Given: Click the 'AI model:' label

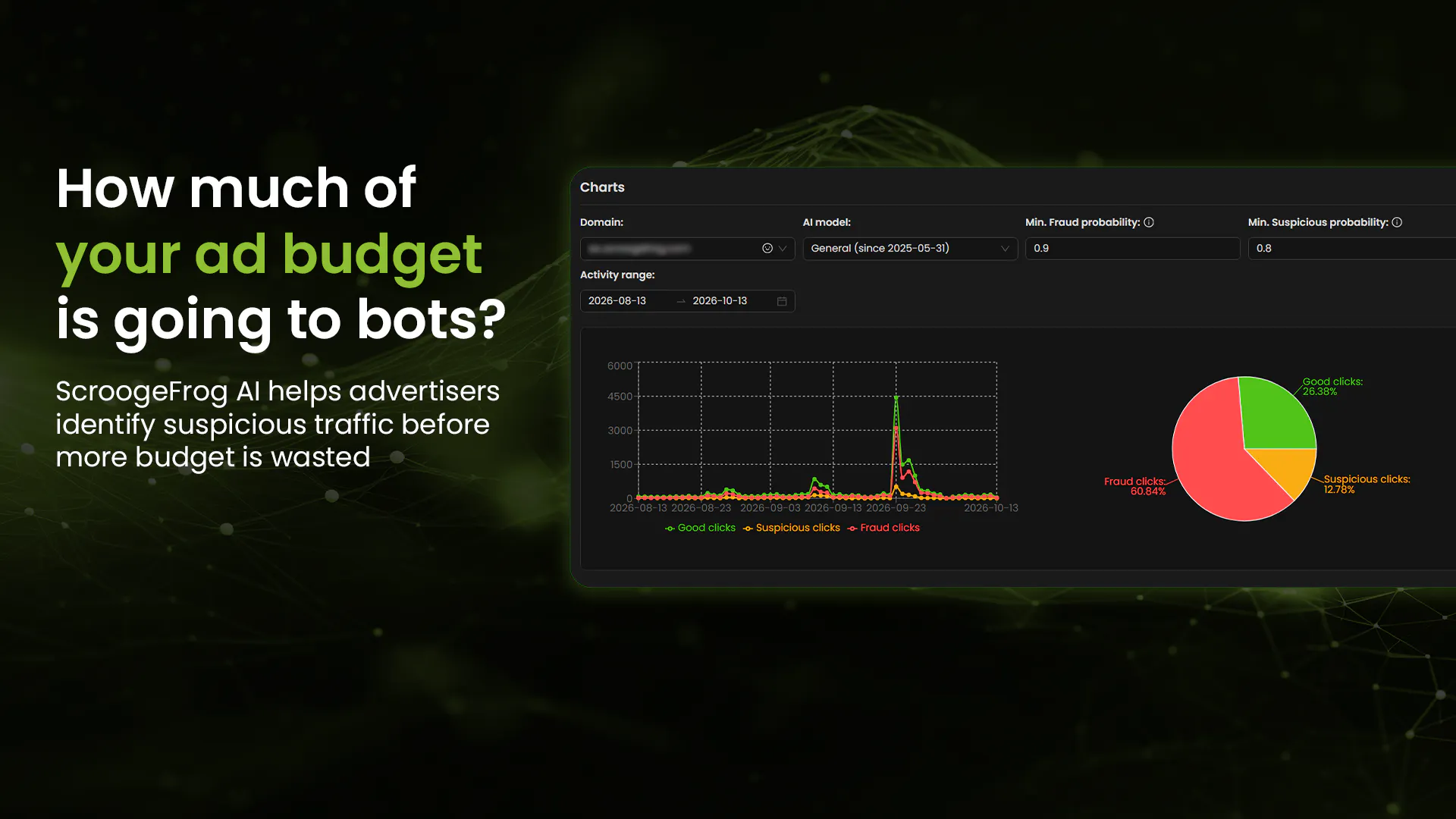Looking at the screenshot, I should pyautogui.click(x=827, y=222).
